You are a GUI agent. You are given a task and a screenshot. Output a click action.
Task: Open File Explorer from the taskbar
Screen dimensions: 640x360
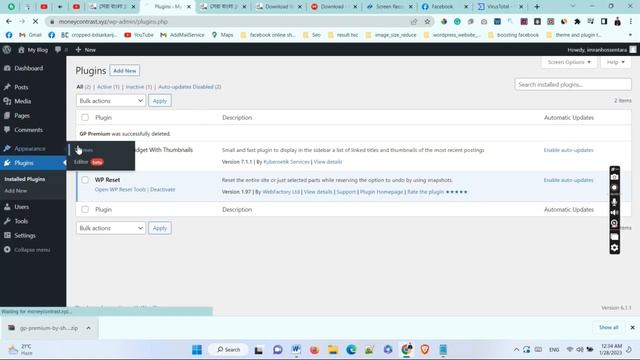click(333, 350)
